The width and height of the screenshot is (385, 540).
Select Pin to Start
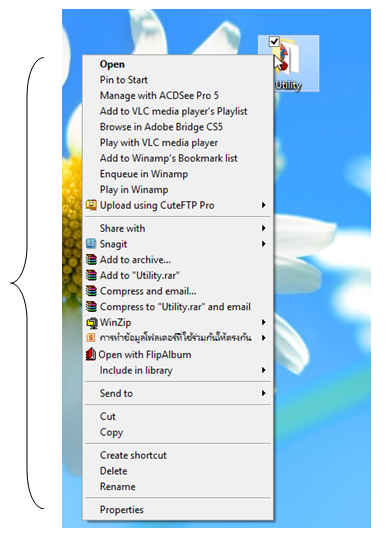click(178, 80)
